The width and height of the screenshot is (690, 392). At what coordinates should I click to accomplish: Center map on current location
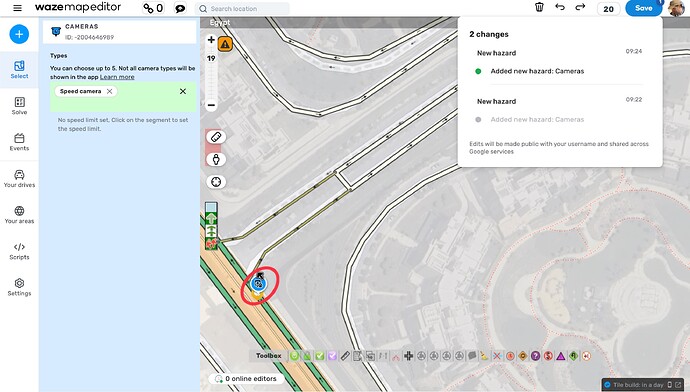(x=216, y=182)
